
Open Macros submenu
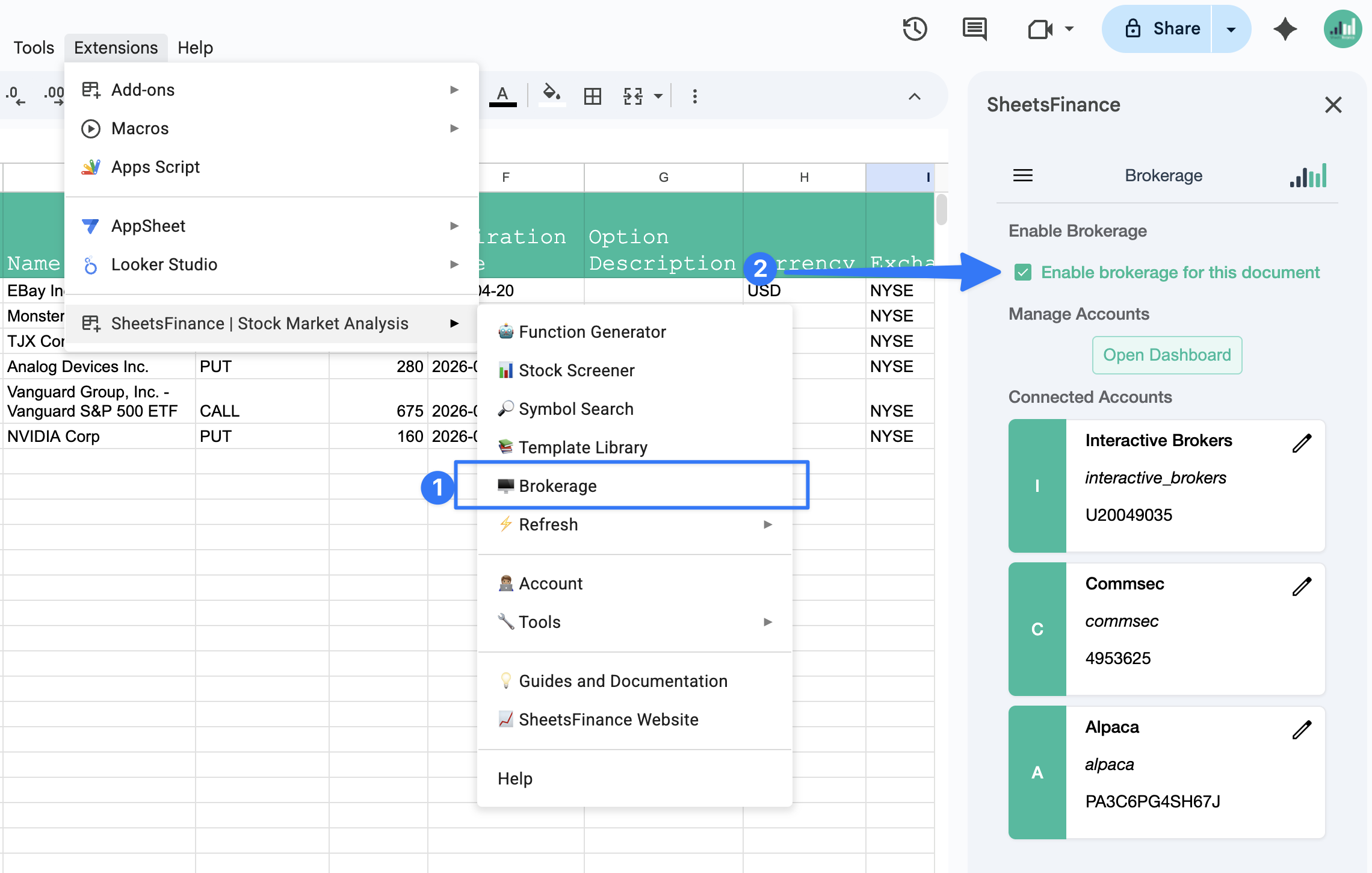[271, 128]
